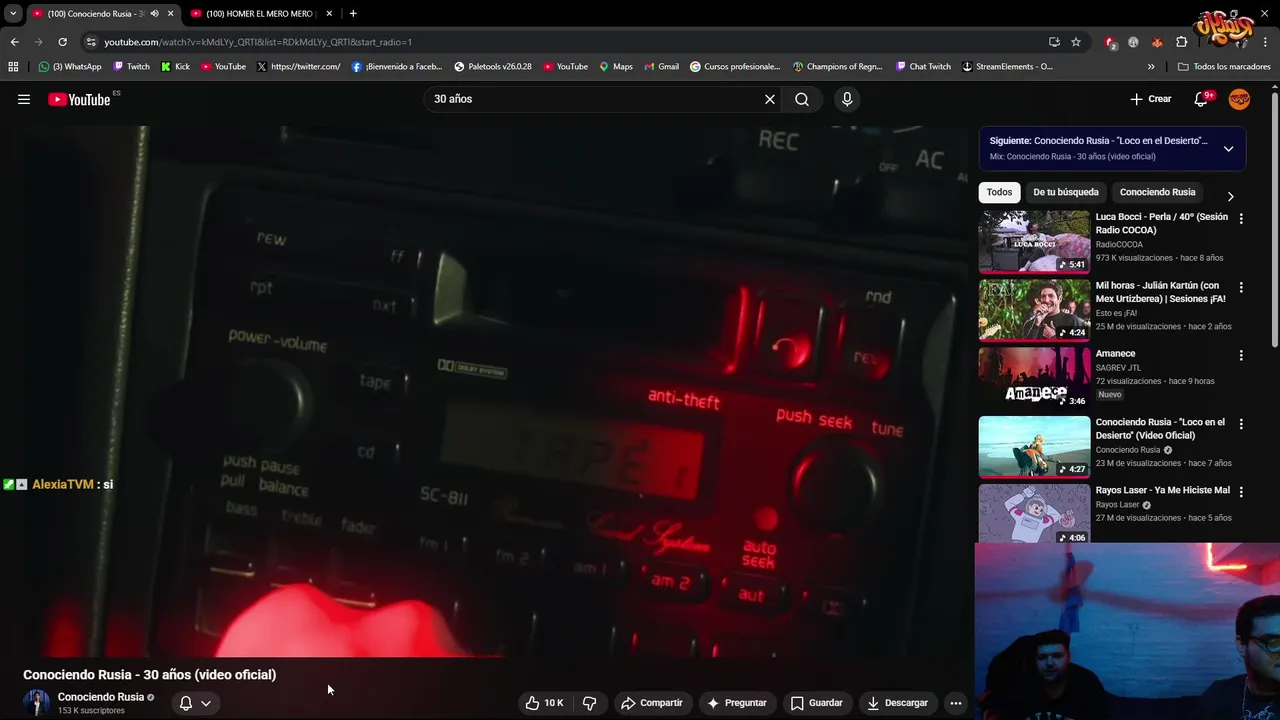
Task: Dislike the video
Action: [x=590, y=703]
